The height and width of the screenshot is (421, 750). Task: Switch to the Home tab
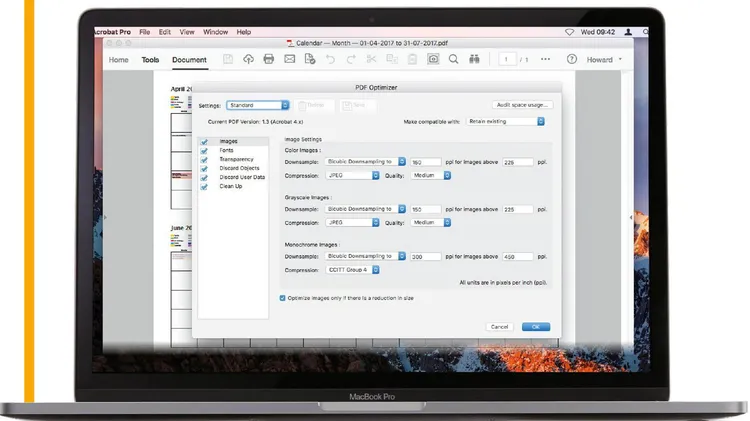click(119, 60)
